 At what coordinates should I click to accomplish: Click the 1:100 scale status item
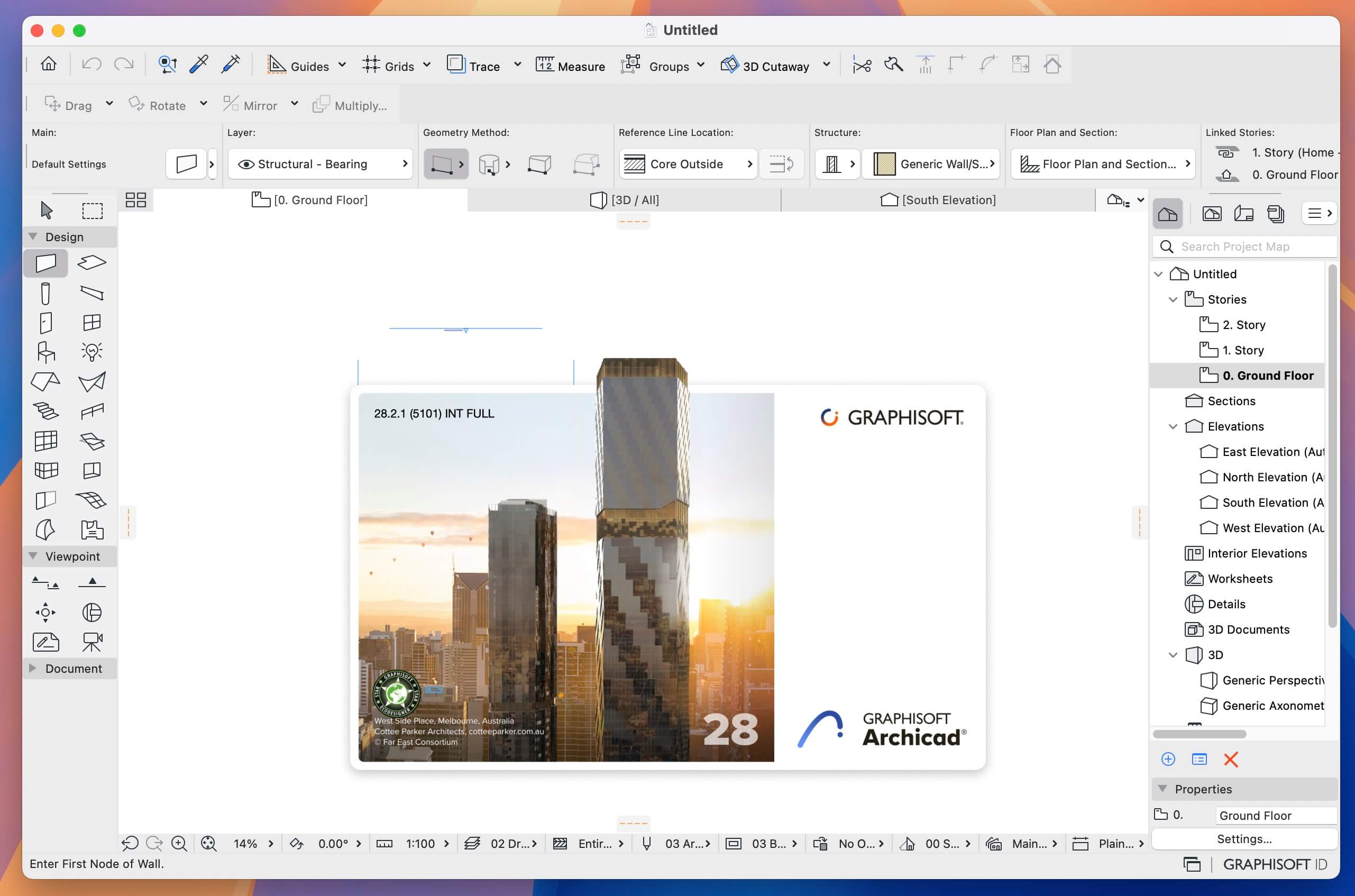[x=420, y=844]
